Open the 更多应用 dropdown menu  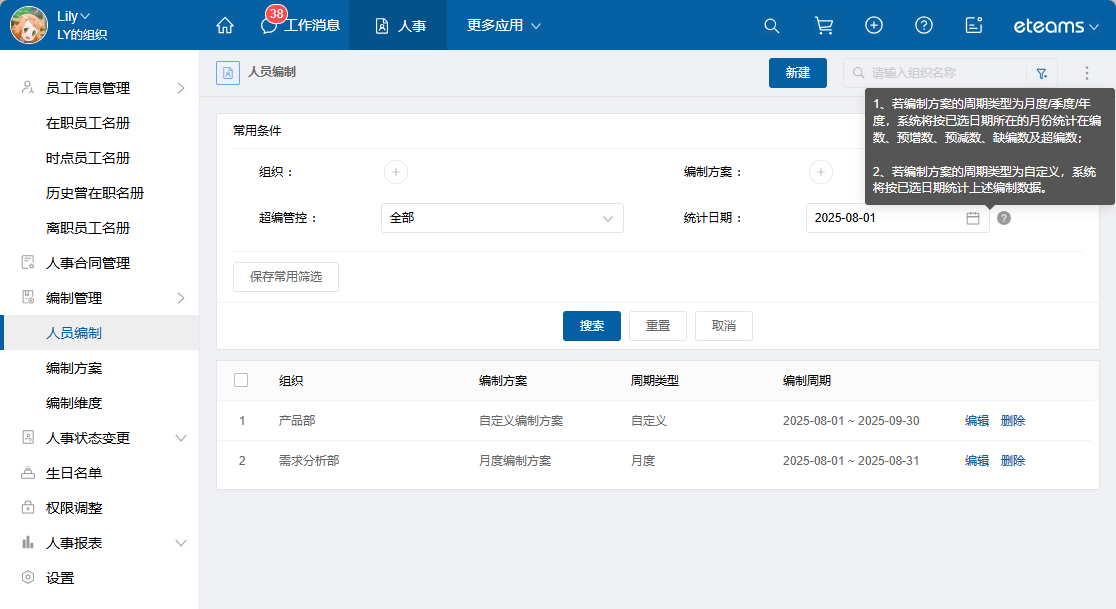(504, 26)
